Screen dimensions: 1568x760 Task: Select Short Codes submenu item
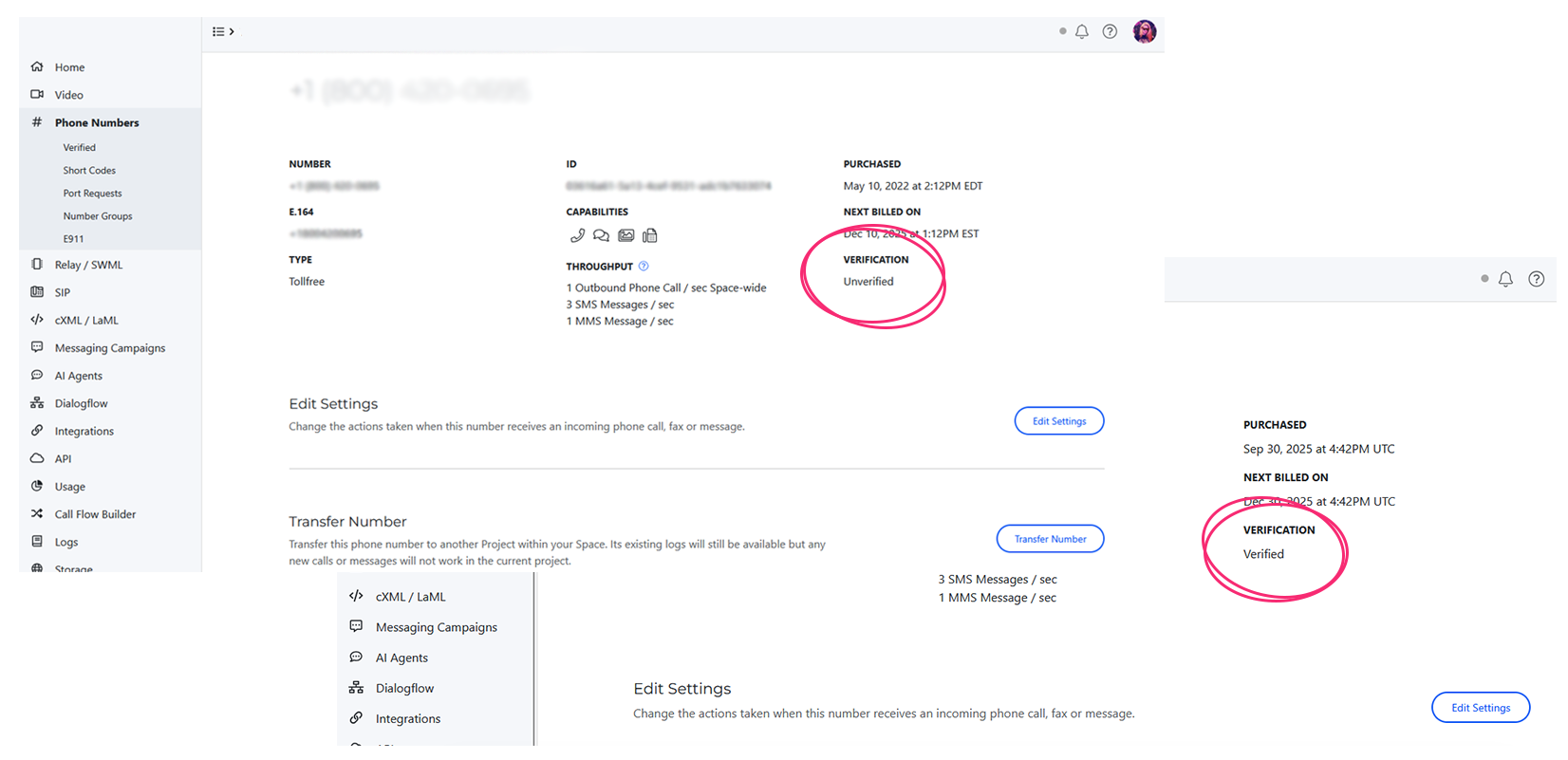(x=89, y=171)
